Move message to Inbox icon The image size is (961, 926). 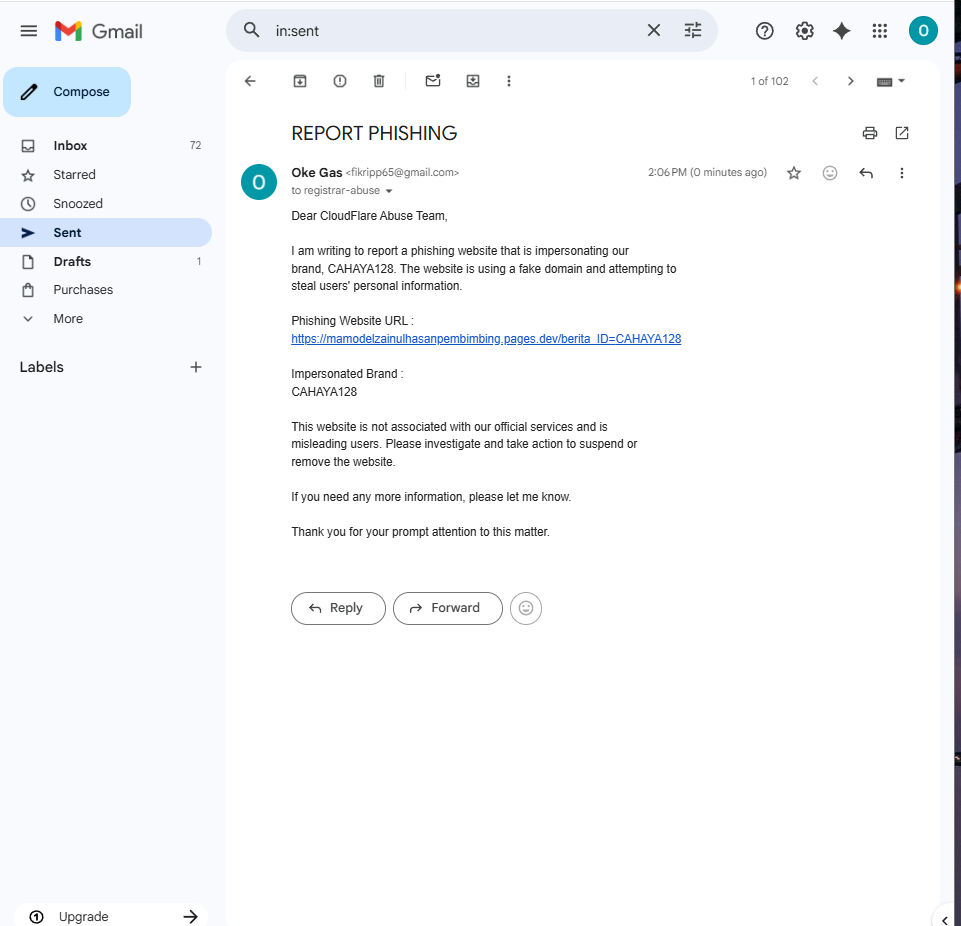tap(473, 81)
